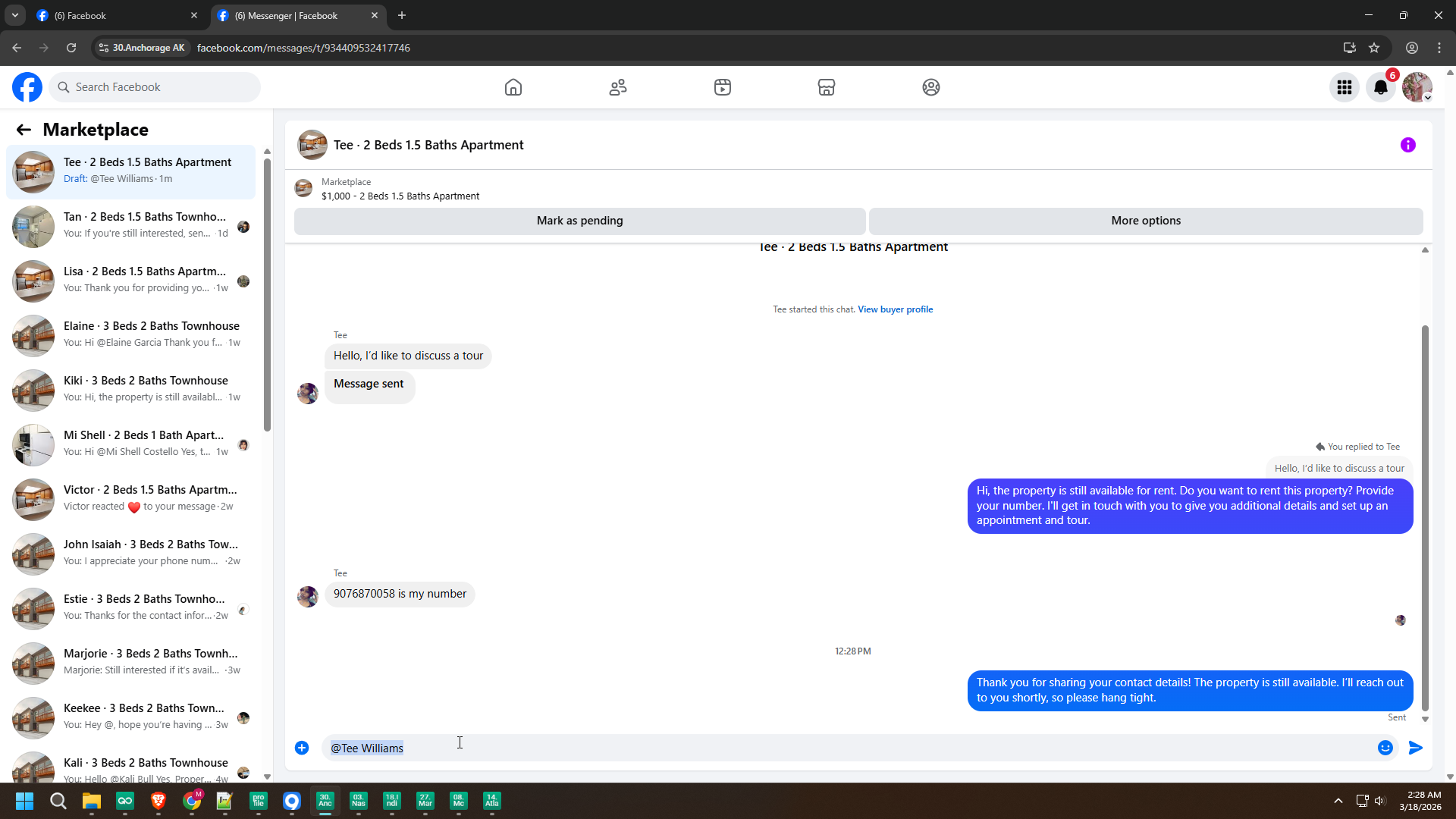Open Elaine 3 Beds 2 Baths Townhouse chat
Viewport: 1456px width, 819px height.
click(131, 335)
